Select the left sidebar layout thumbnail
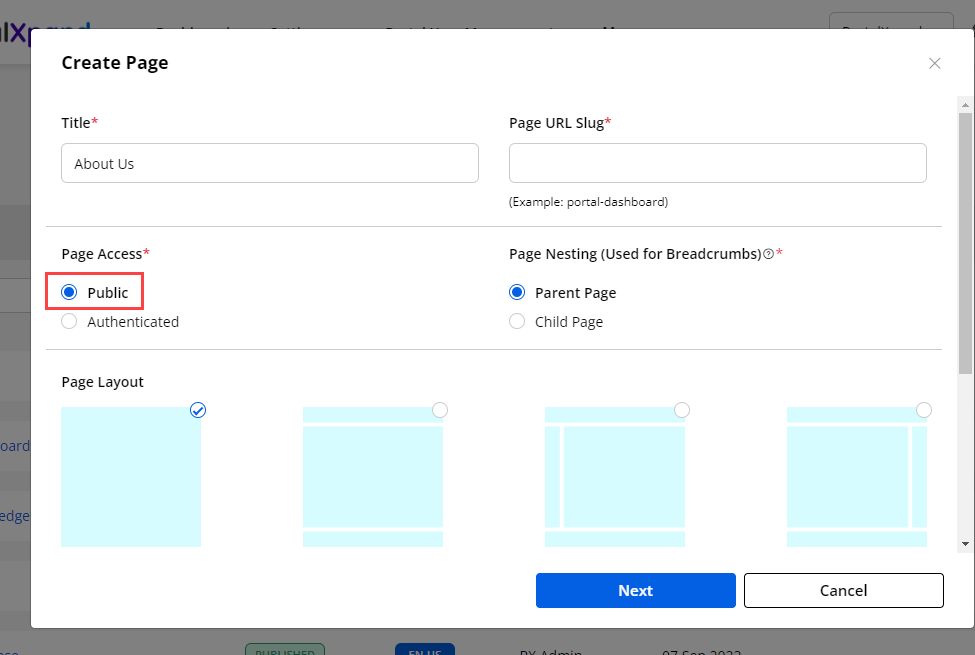 click(615, 477)
